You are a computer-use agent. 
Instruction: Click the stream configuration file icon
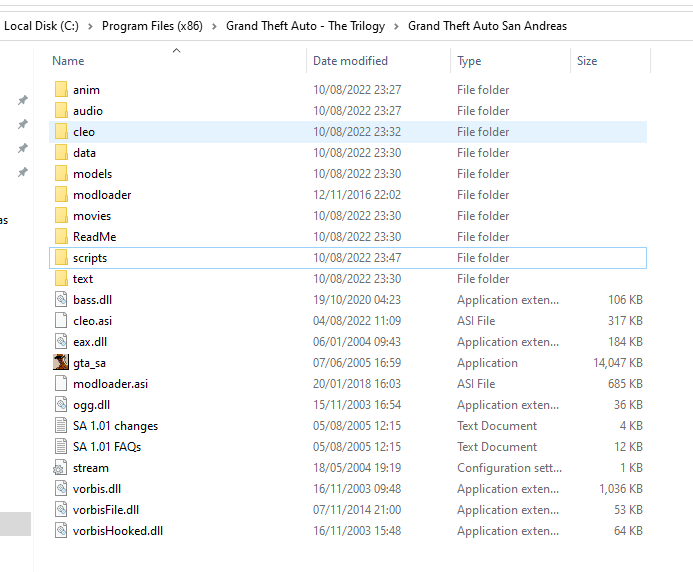tap(60, 468)
